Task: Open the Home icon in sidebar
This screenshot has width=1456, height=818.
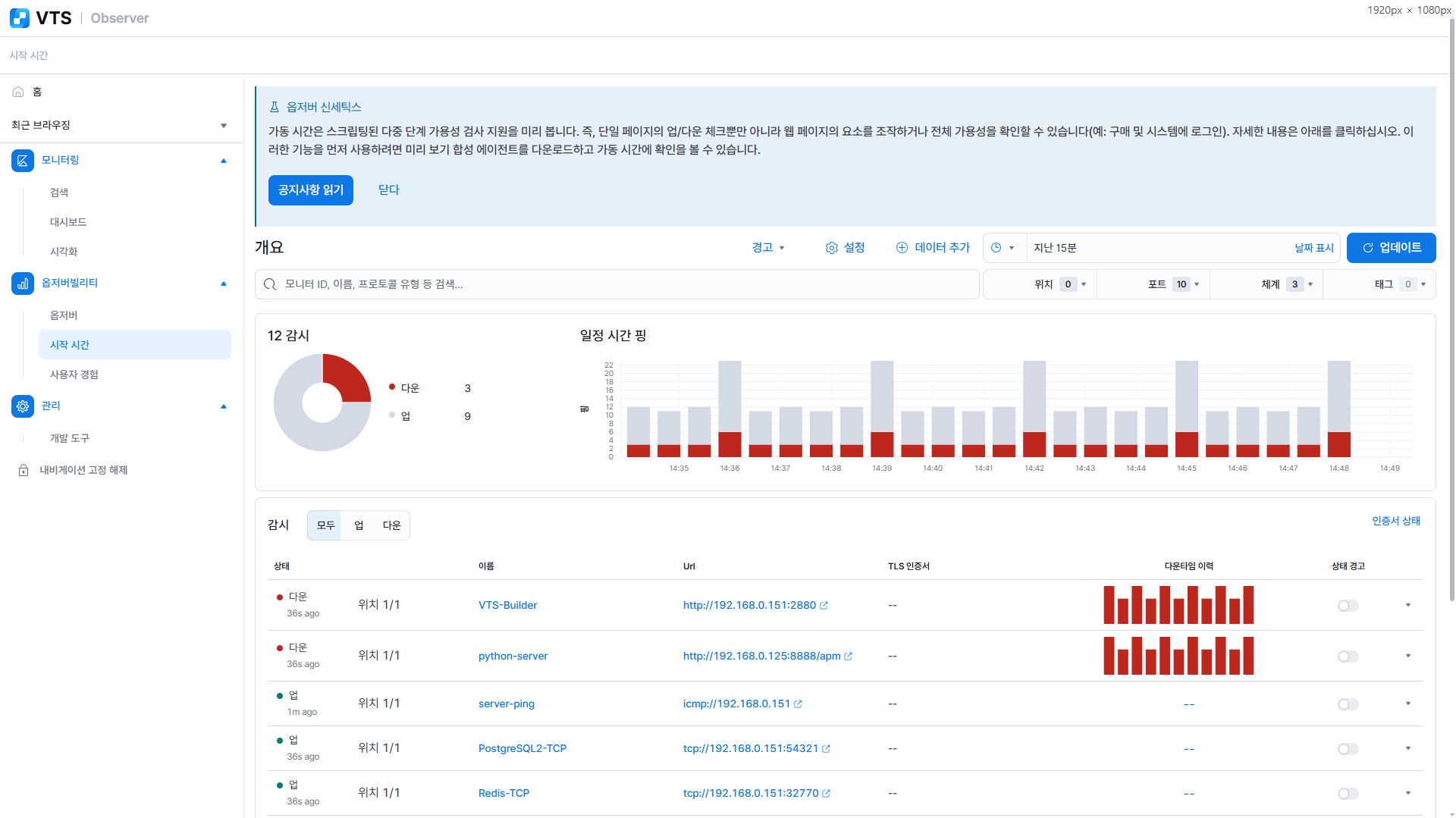Action: point(18,92)
